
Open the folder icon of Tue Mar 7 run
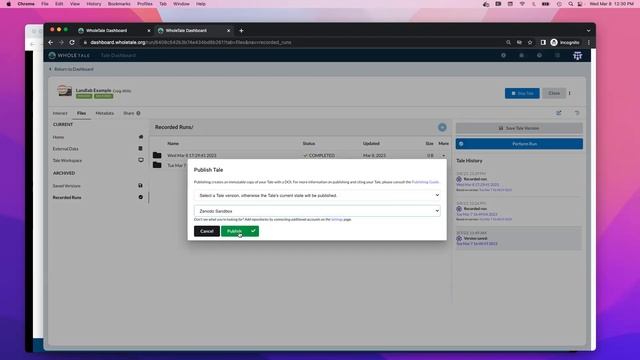point(157,165)
